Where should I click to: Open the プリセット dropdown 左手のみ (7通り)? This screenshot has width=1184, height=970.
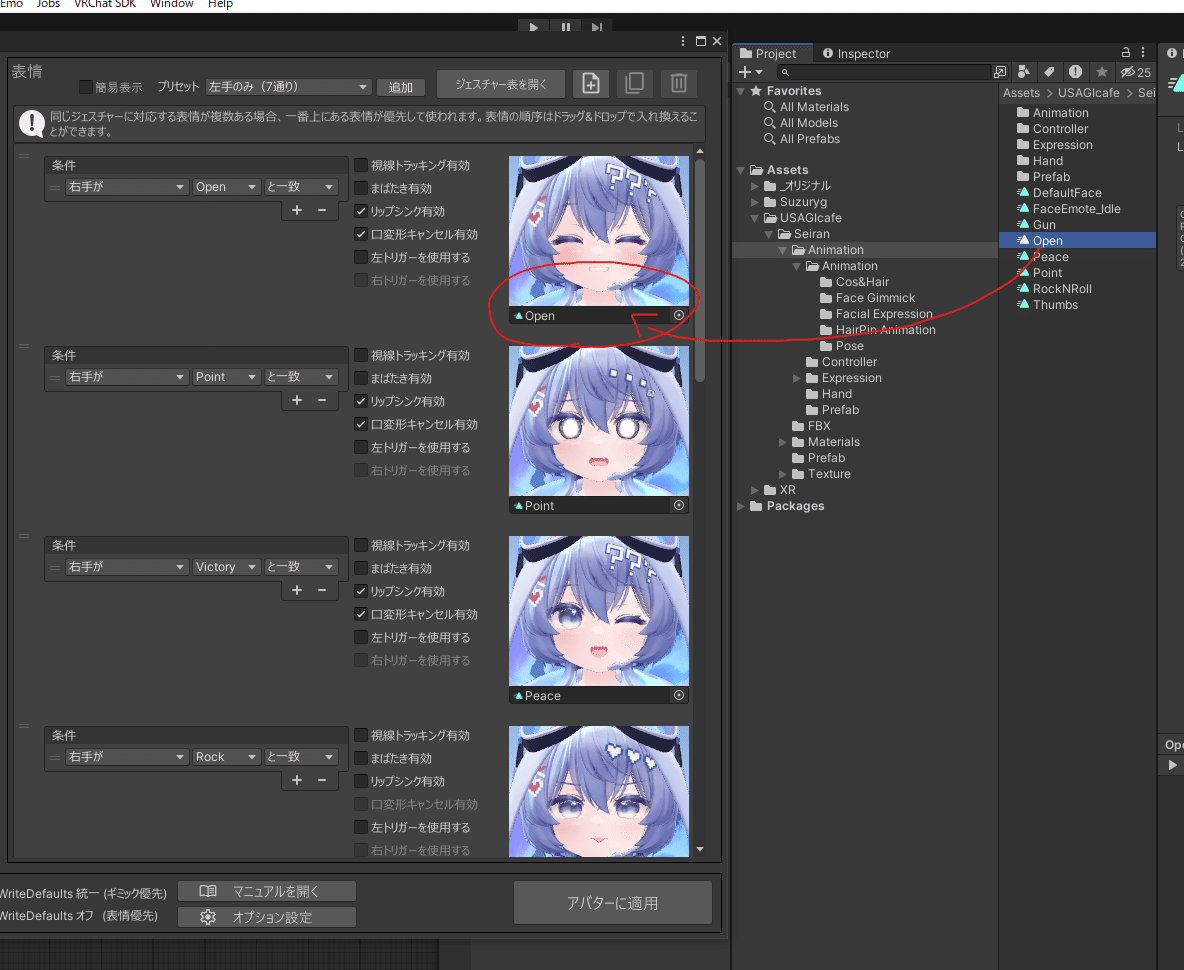[288, 87]
